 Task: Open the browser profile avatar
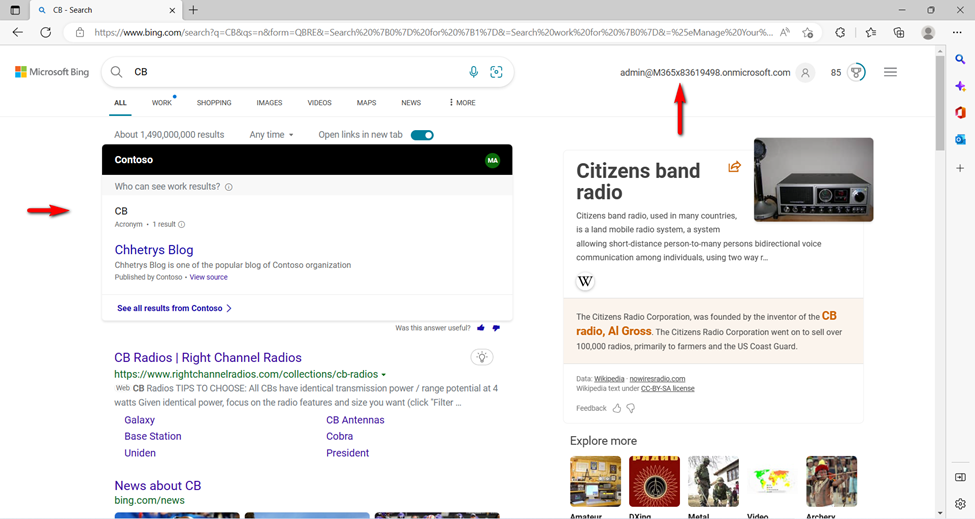coord(928,32)
